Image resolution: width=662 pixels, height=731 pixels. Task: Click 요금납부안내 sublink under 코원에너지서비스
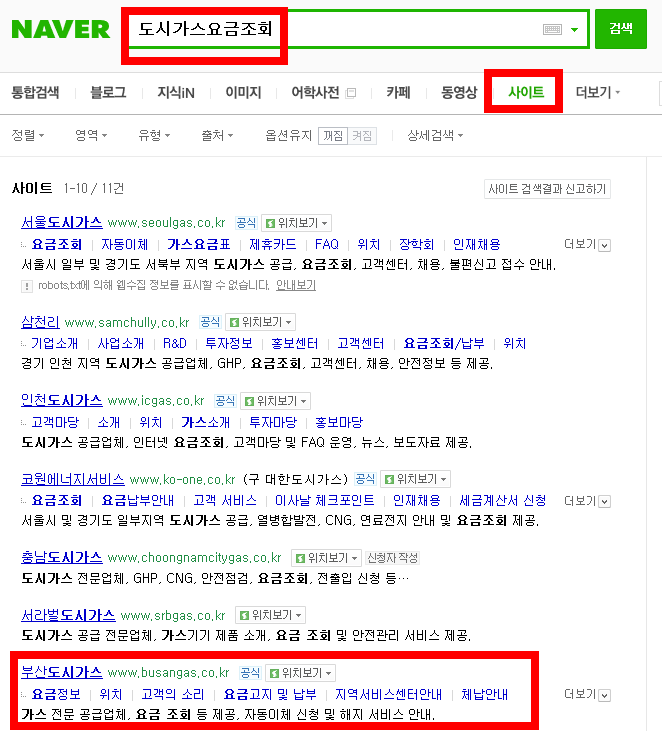[x=138, y=501]
